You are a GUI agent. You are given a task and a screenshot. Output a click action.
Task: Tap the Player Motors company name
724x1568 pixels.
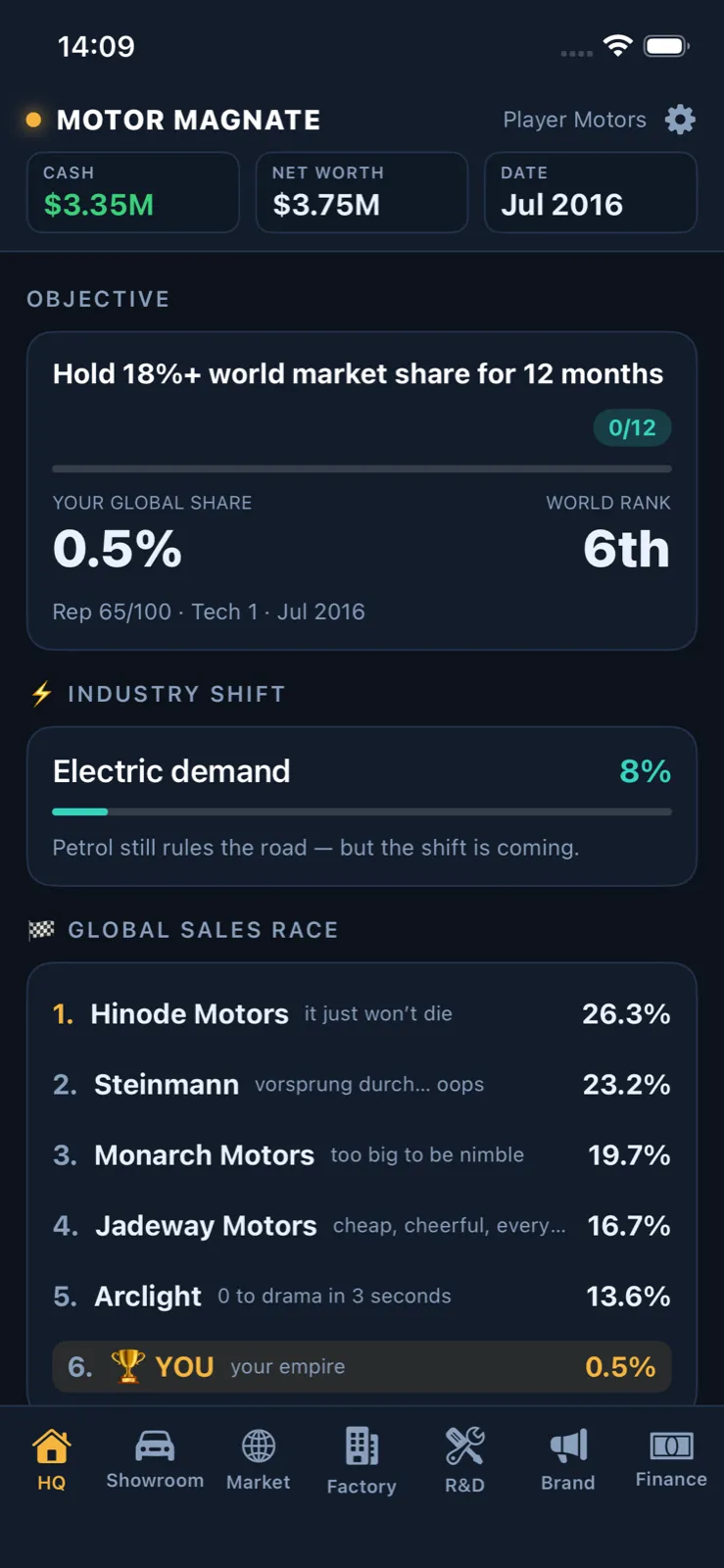(574, 120)
